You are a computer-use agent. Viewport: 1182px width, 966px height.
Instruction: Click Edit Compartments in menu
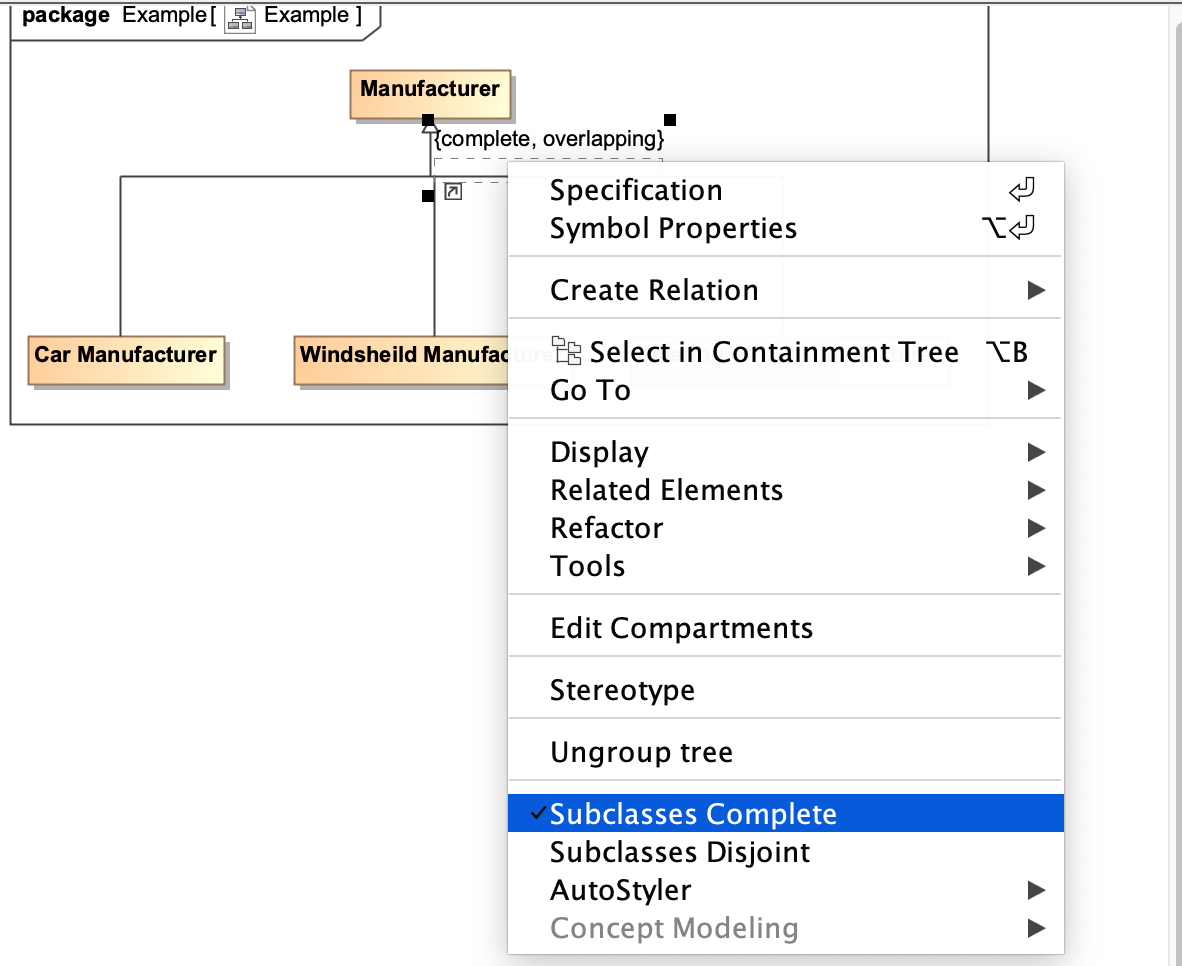click(681, 628)
